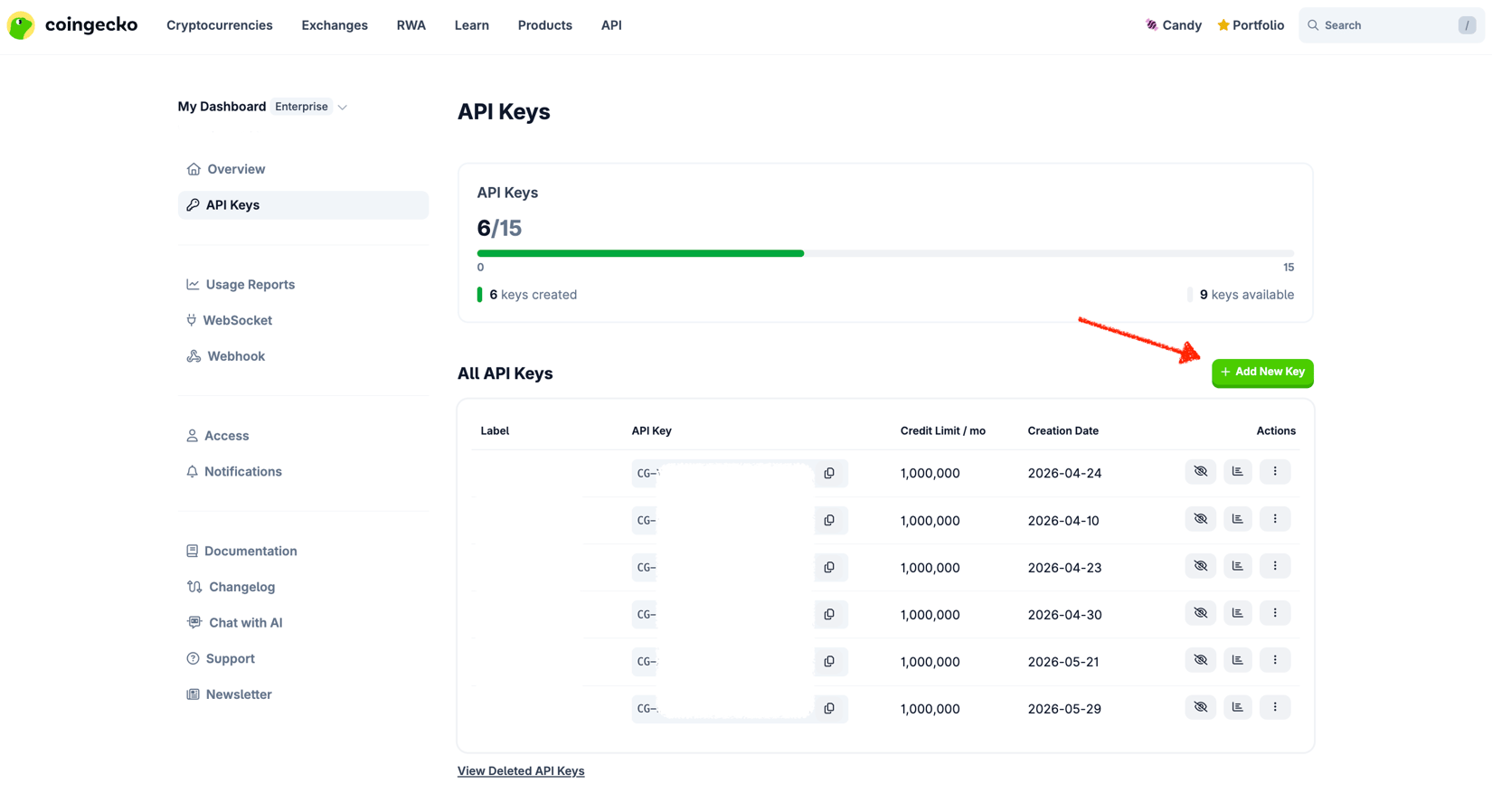1492x812 pixels.
Task: Expand the My Dashboard Enterprise dropdown
Action: click(x=263, y=107)
